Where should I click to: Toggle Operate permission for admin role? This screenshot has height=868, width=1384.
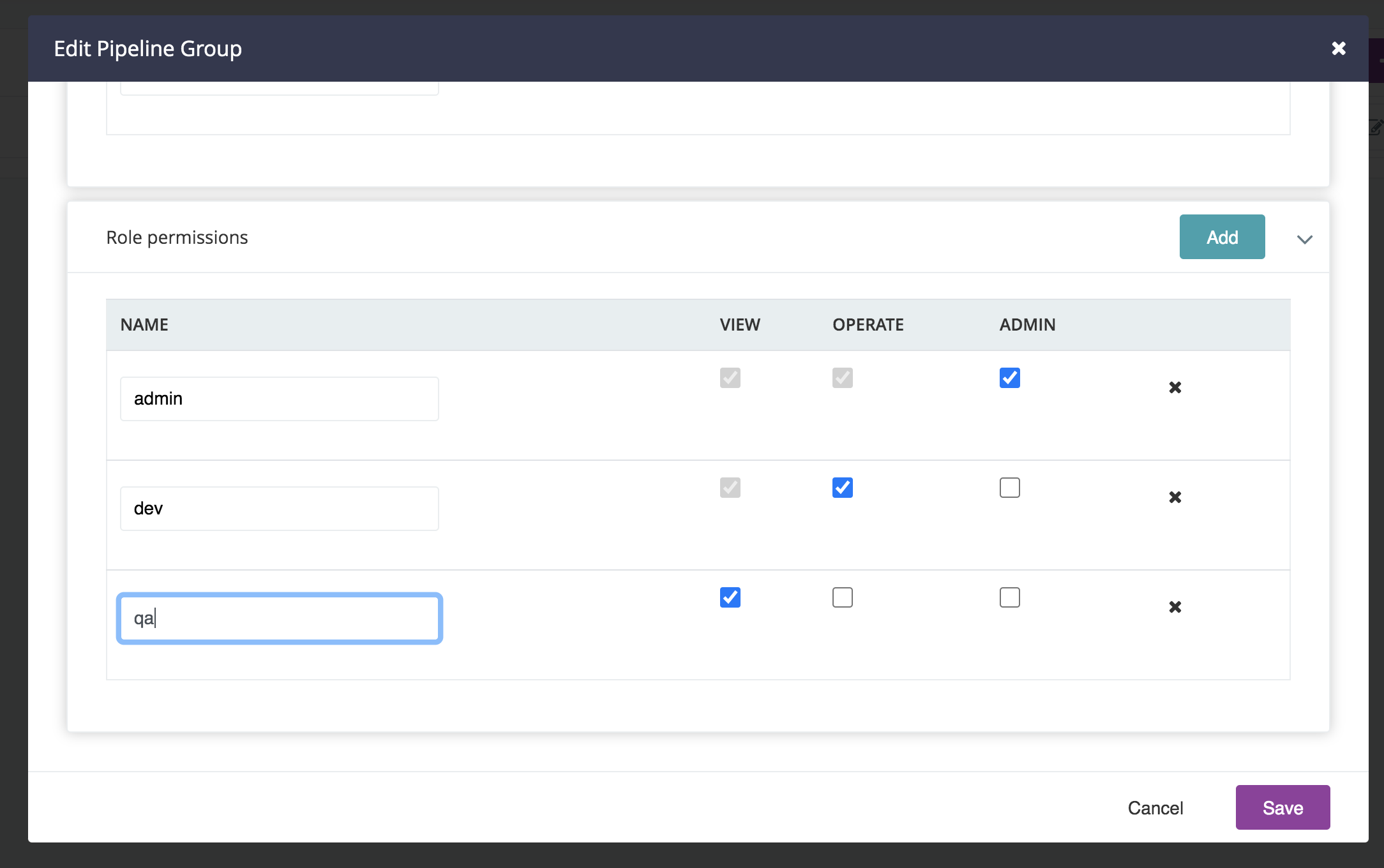pyautogui.click(x=843, y=378)
